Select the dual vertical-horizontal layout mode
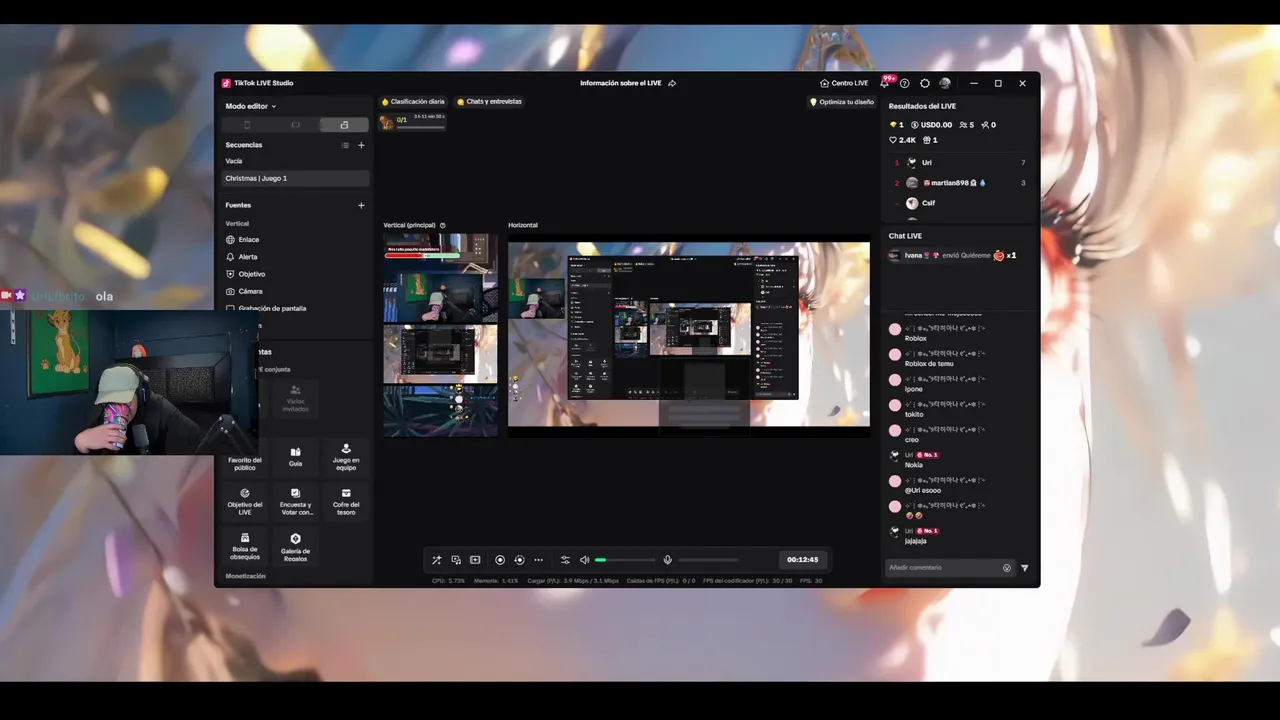 click(344, 125)
